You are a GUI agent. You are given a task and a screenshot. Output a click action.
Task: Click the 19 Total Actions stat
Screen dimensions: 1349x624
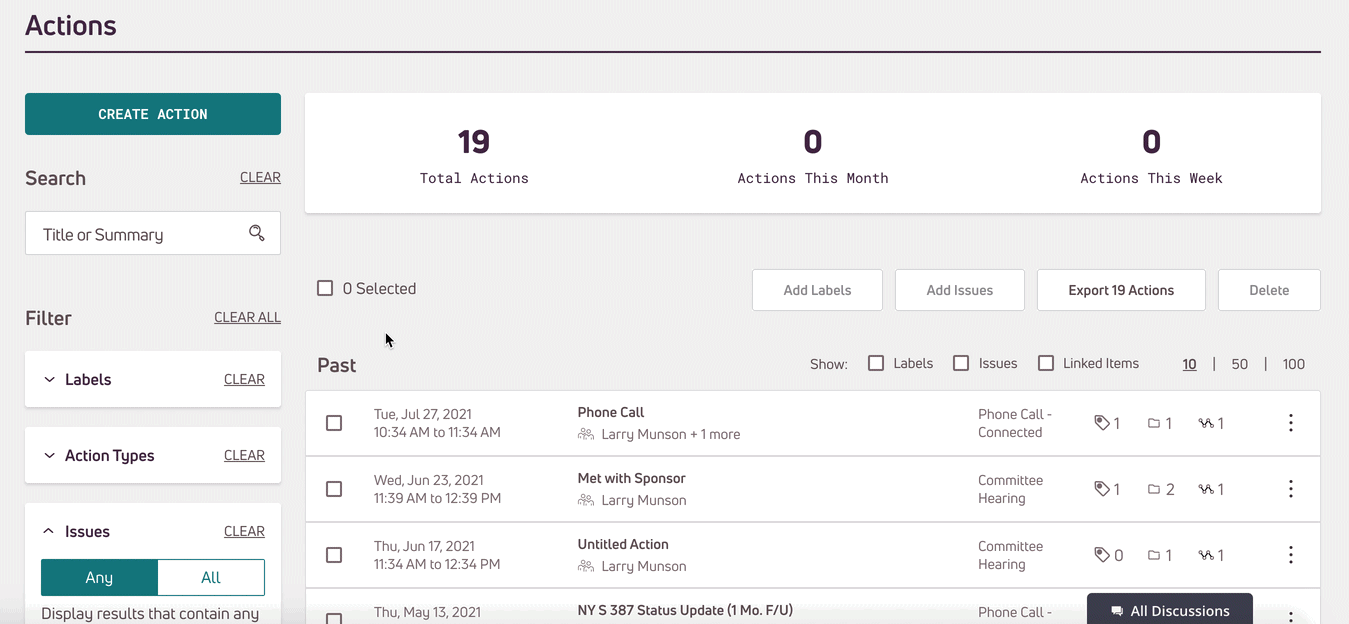pyautogui.click(x=474, y=155)
